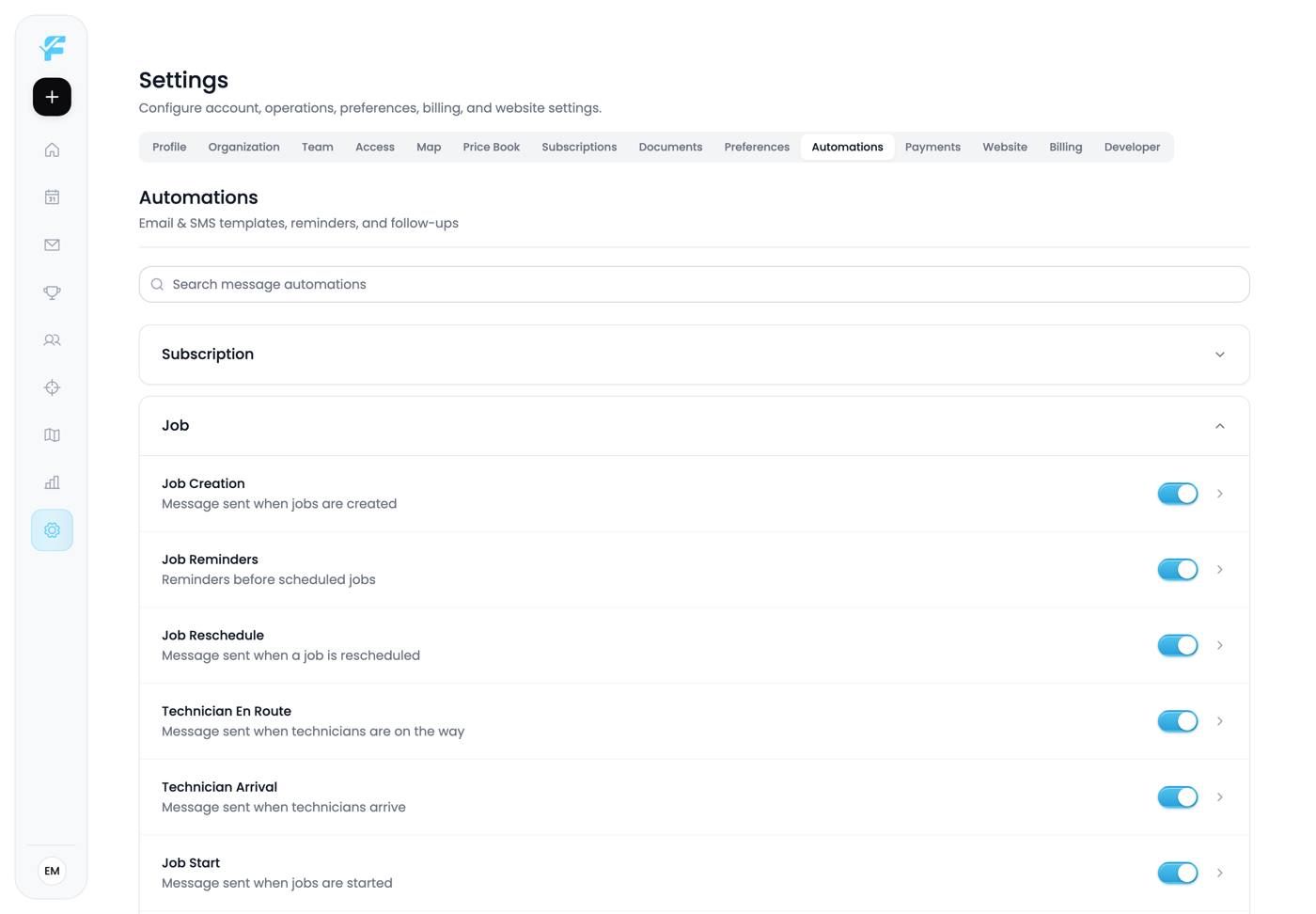Click the magnifier icon in search box
1316x914 pixels.
tap(157, 284)
